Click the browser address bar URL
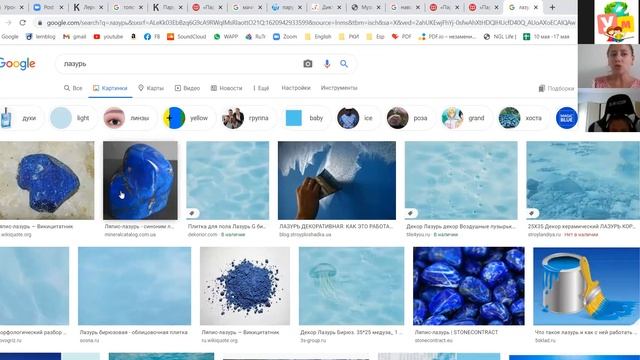This screenshot has height=360, width=640. [310, 23]
